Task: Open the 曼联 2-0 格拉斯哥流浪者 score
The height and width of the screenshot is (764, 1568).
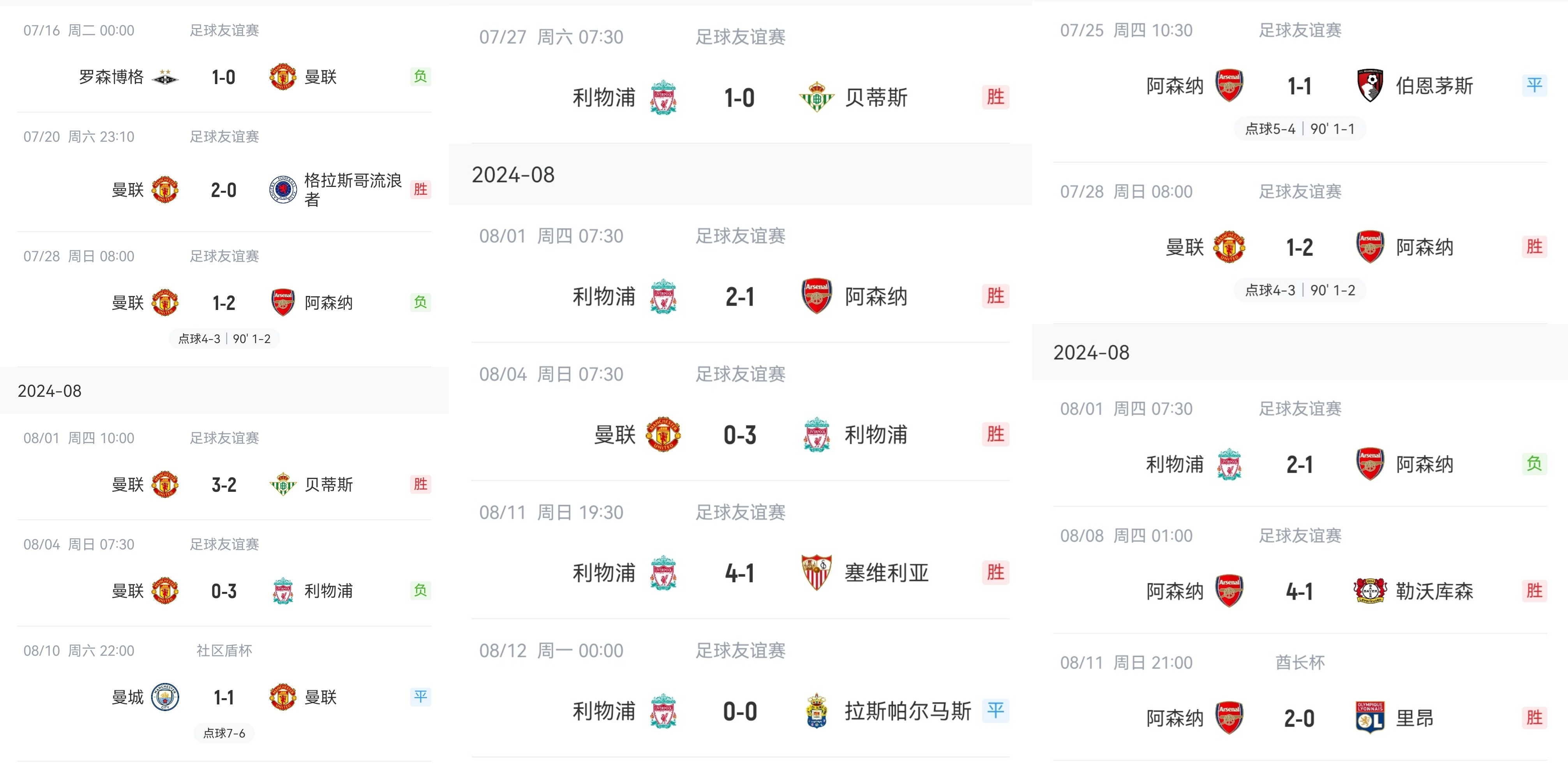Action: click(x=224, y=190)
